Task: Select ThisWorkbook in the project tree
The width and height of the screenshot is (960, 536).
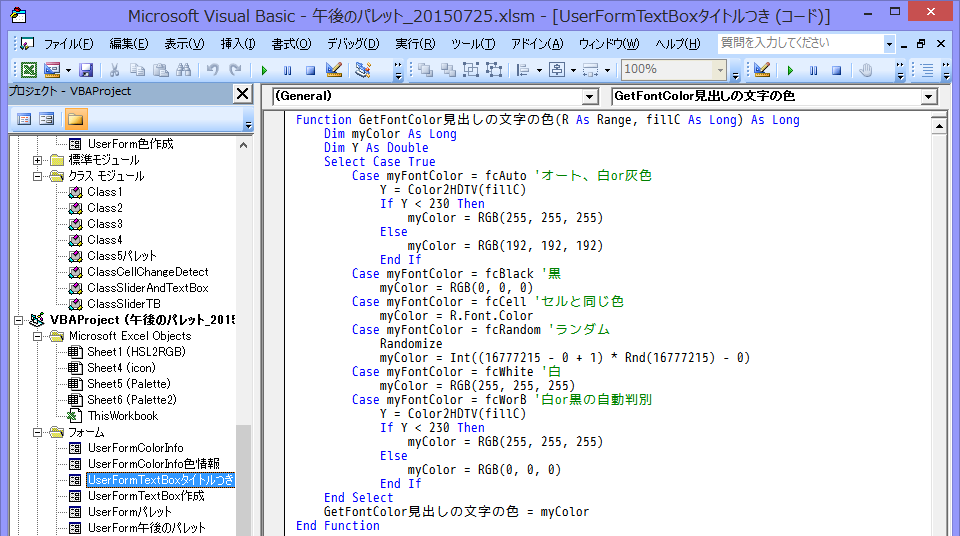Action: point(122,416)
